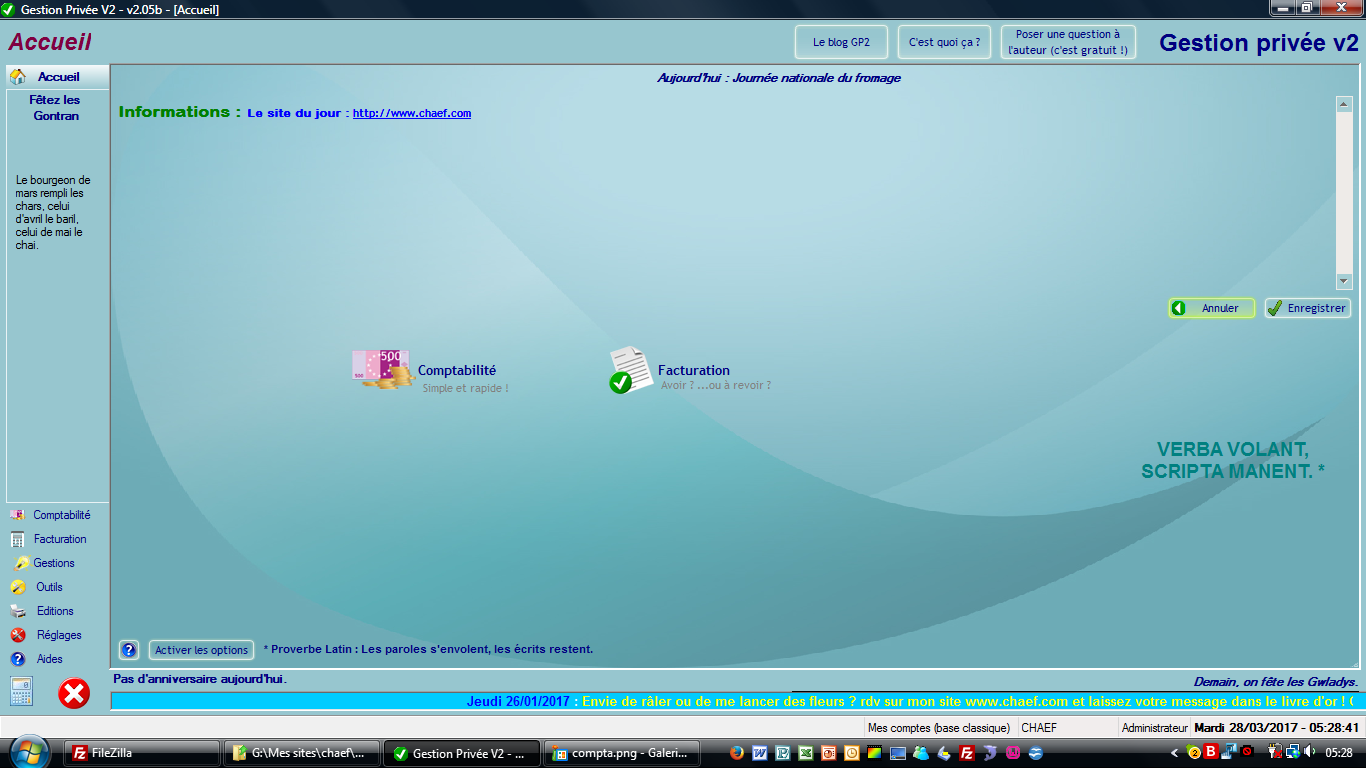
Task: Click Poser une question à l'auteur
Action: pyautogui.click(x=1068, y=42)
